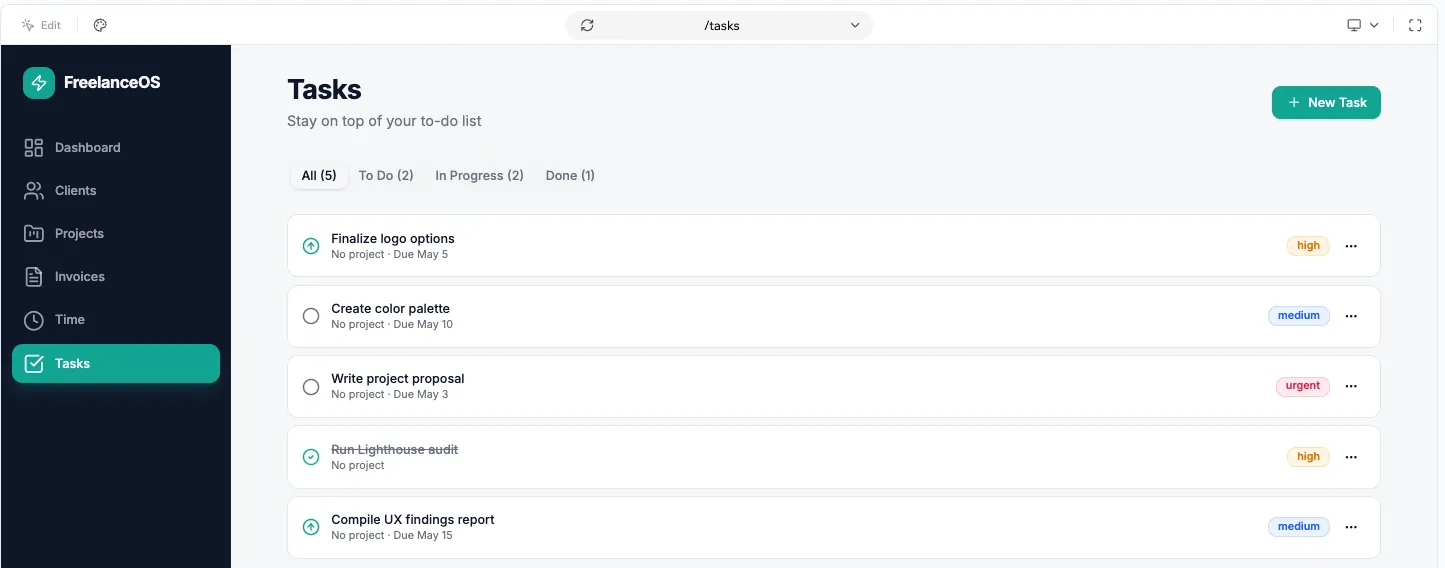Click the FreelanceOS lightning bolt logo

point(39,83)
